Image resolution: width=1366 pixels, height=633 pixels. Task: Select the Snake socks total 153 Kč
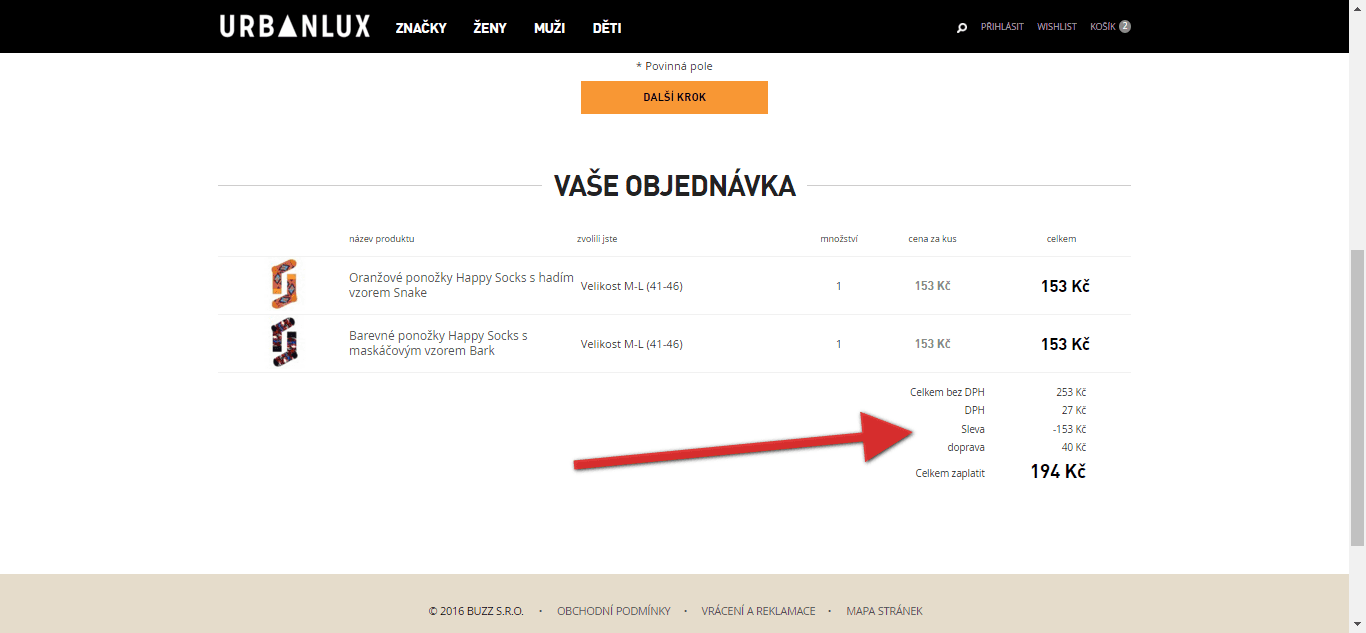tap(1065, 286)
